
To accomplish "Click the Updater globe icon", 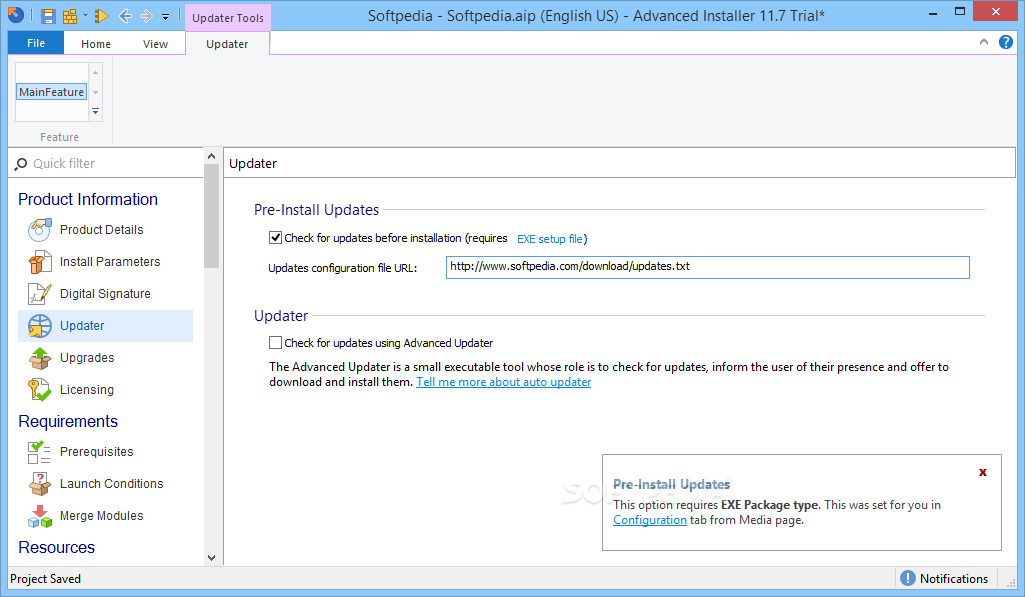I will (39, 326).
